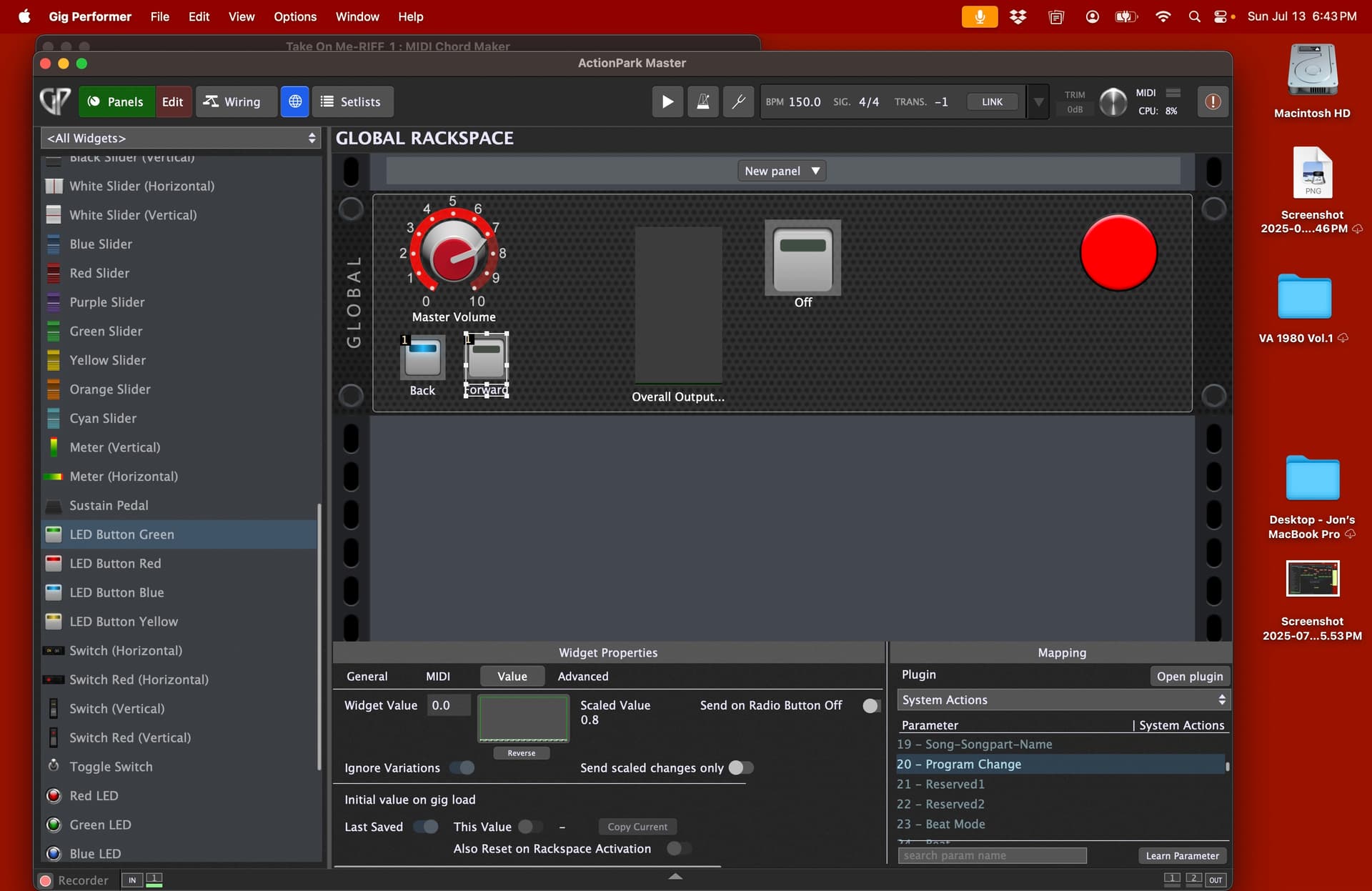This screenshot has width=1372, height=891.
Task: Toggle Send on Radio Button Off
Action: click(871, 705)
